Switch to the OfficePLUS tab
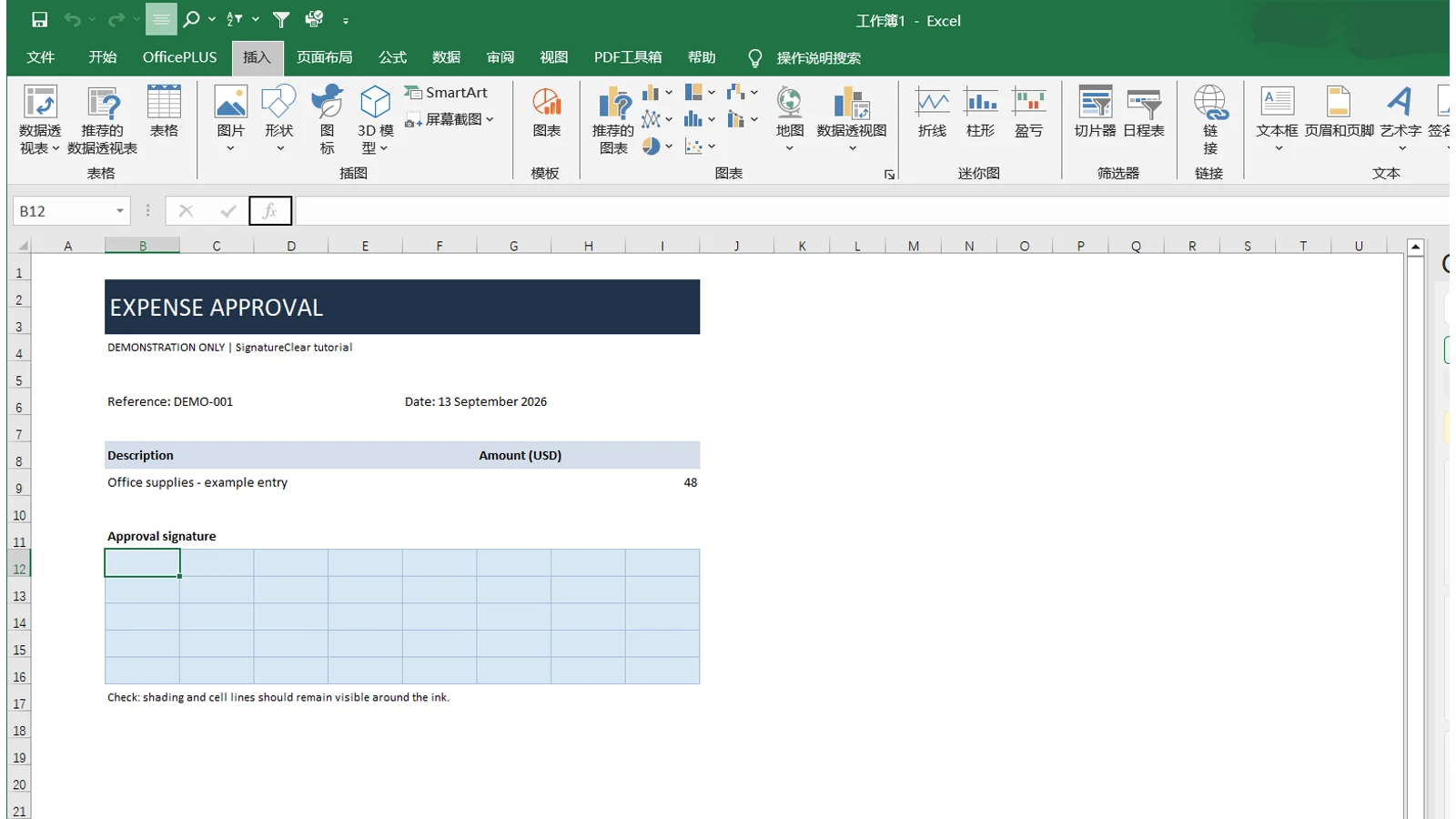Screen dimensions: 1456x819 pos(180,57)
